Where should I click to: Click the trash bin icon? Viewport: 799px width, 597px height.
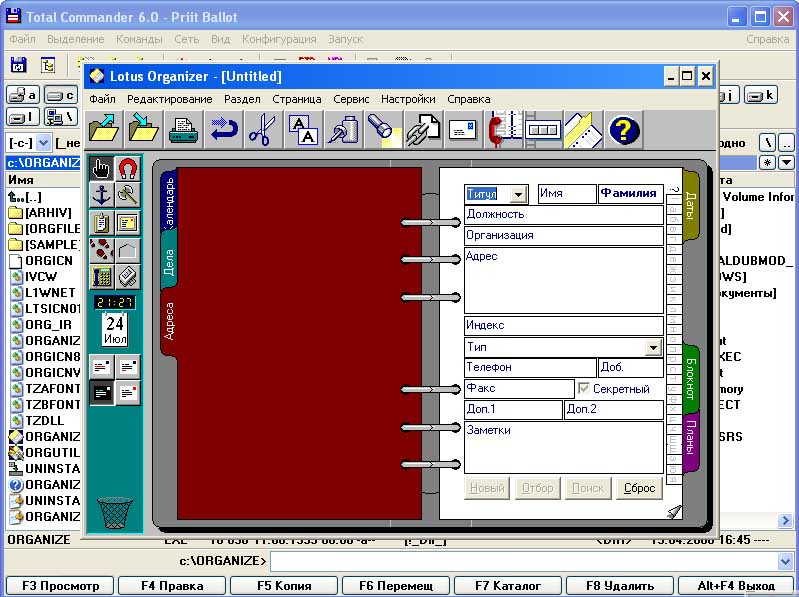[x=115, y=512]
